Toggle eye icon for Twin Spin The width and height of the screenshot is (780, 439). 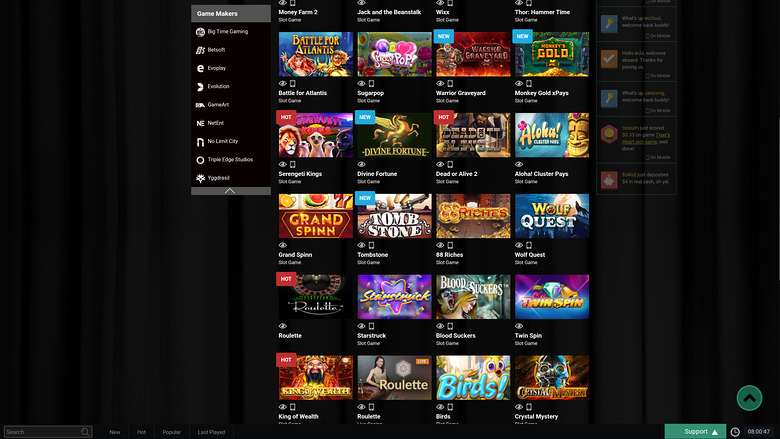(519, 326)
